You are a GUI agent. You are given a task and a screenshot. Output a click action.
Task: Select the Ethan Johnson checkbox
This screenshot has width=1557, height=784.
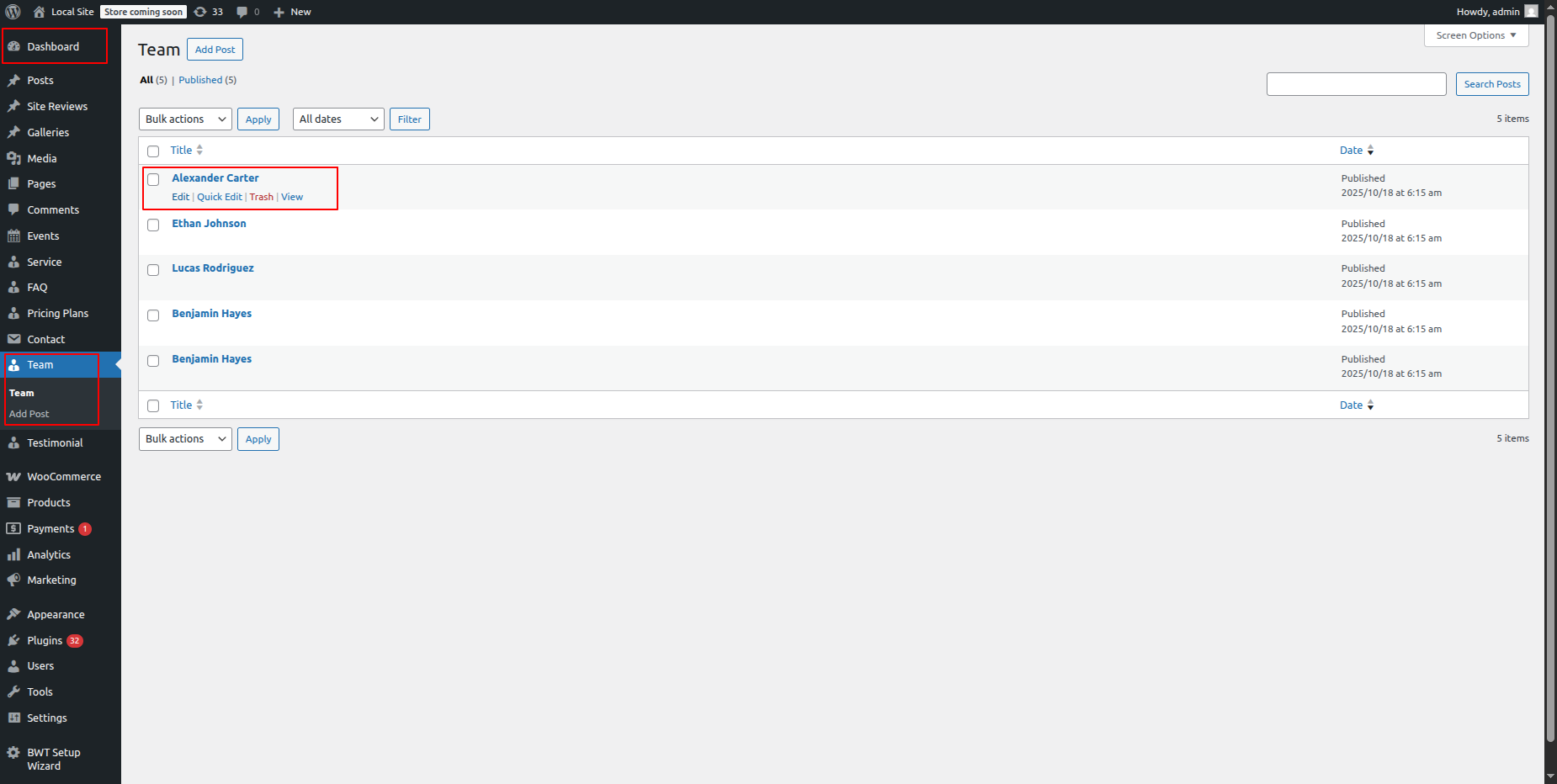tap(153, 225)
